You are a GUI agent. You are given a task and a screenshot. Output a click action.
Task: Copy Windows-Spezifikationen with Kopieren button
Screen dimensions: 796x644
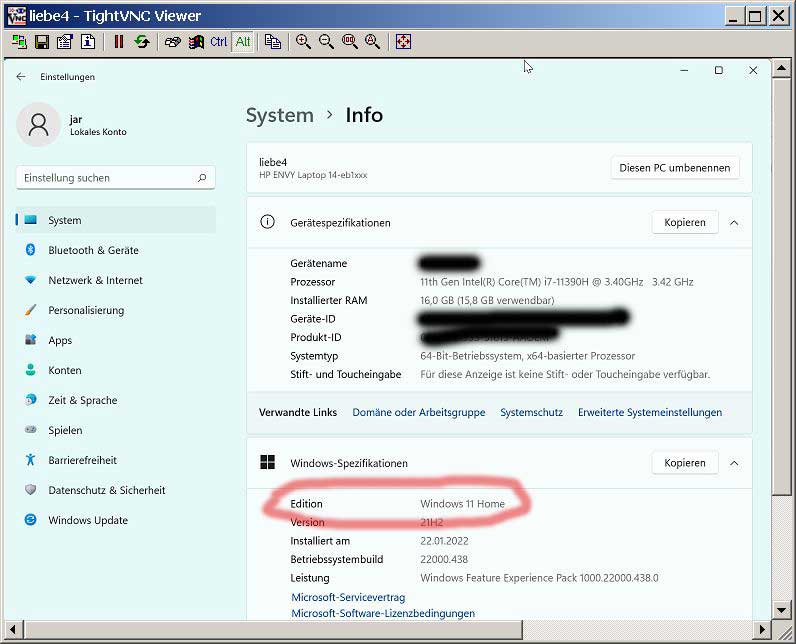(x=685, y=463)
